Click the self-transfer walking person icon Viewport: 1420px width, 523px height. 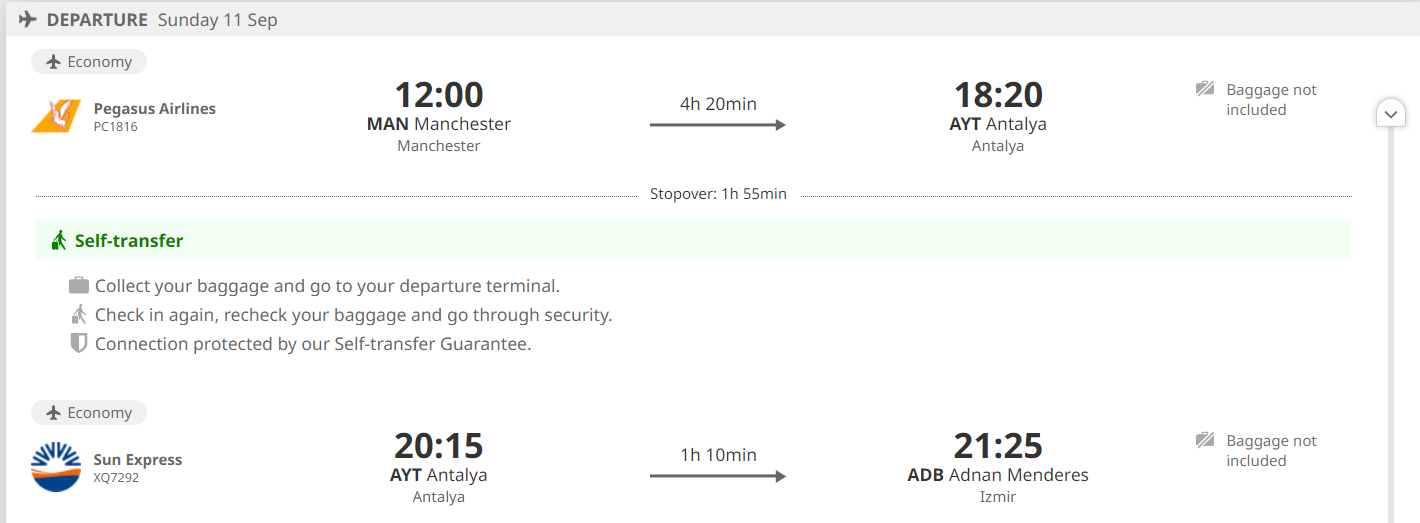pos(60,240)
